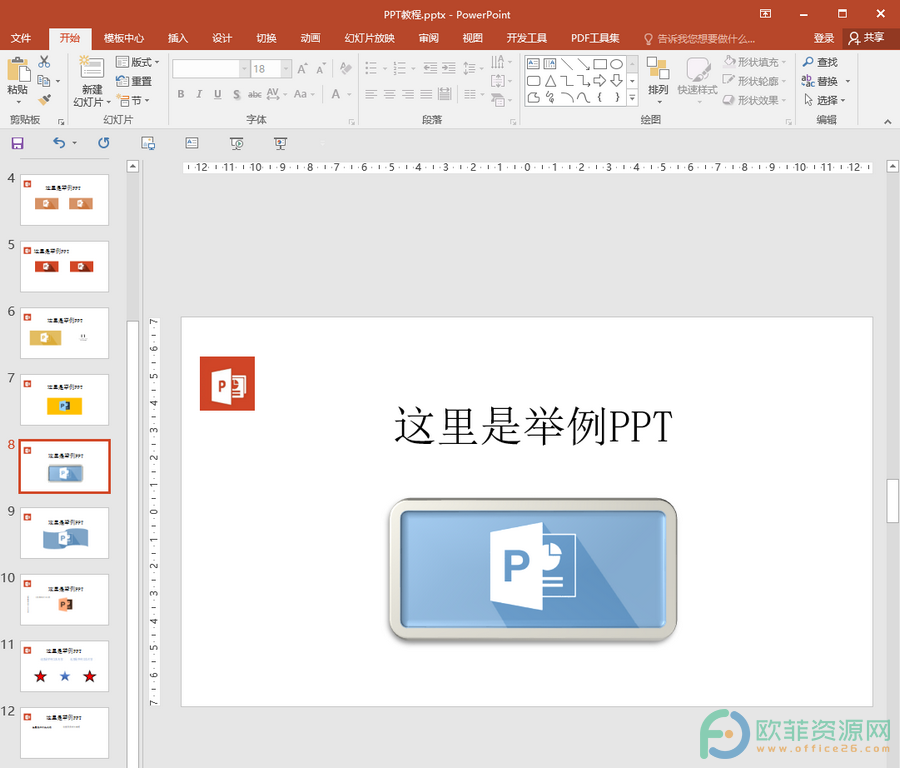Screen dimensions: 900x768
Task: Clear all formatting with the eraser icon
Action: (346, 69)
